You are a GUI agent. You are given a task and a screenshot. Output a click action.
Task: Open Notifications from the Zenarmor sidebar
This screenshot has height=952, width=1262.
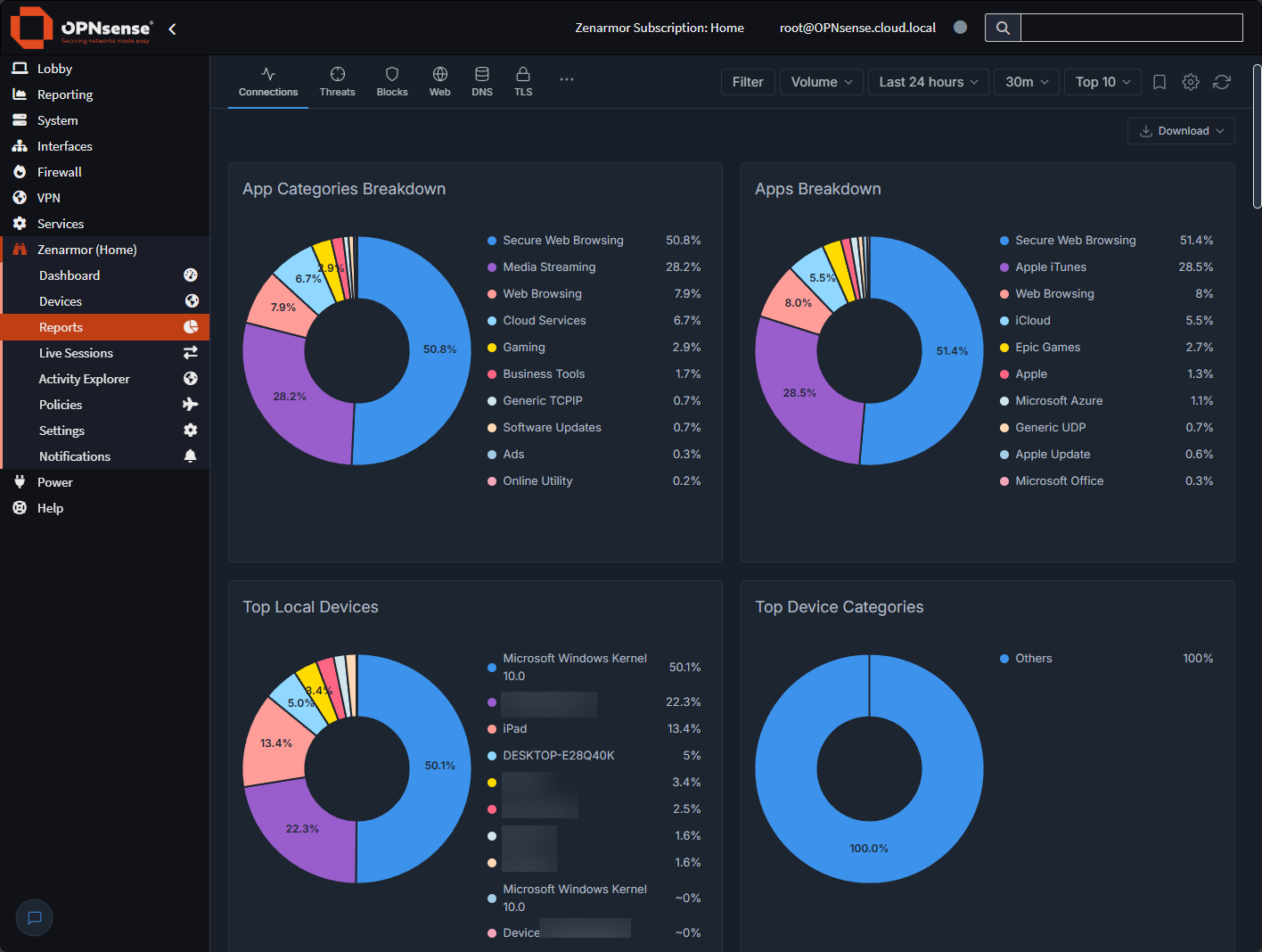pyautogui.click(x=74, y=455)
